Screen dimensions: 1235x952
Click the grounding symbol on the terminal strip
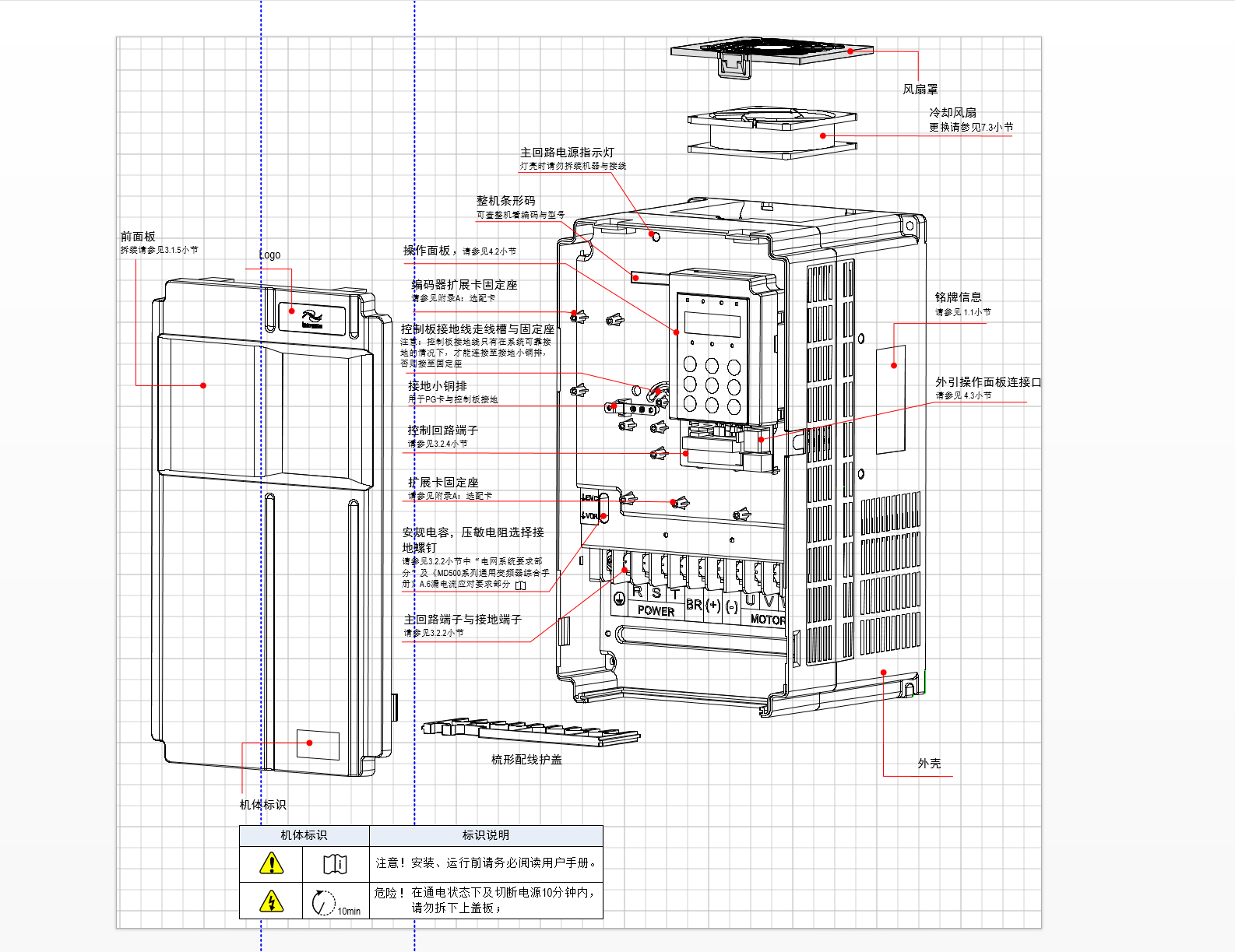[619, 599]
